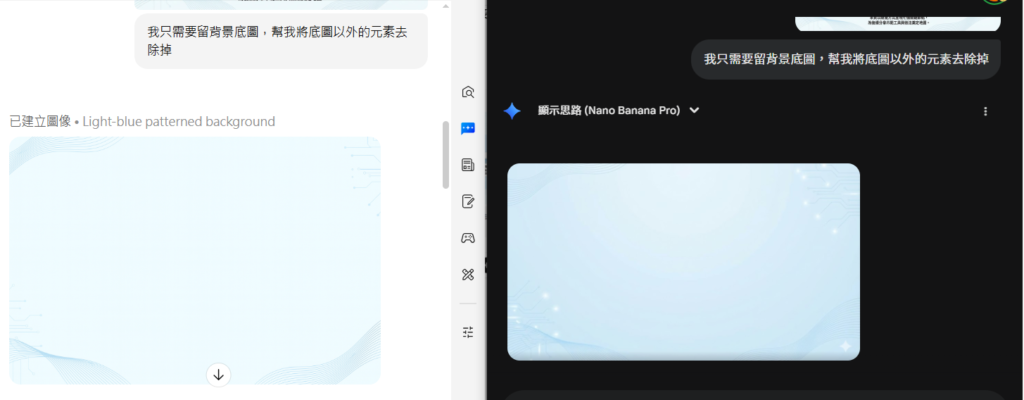Image resolution: width=1024 pixels, height=400 pixels.
Task: Open the chat icon in the sidebar
Action: click(467, 129)
